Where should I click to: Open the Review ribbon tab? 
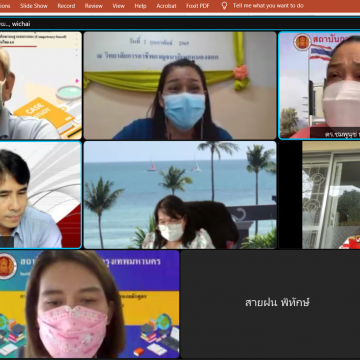(x=94, y=6)
